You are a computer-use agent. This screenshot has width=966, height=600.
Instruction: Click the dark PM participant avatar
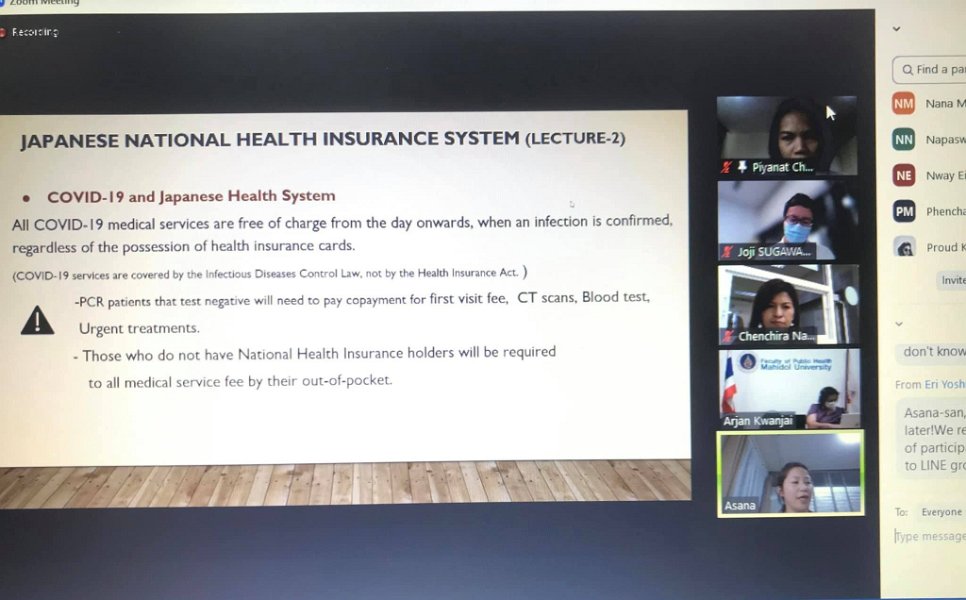[x=904, y=211]
